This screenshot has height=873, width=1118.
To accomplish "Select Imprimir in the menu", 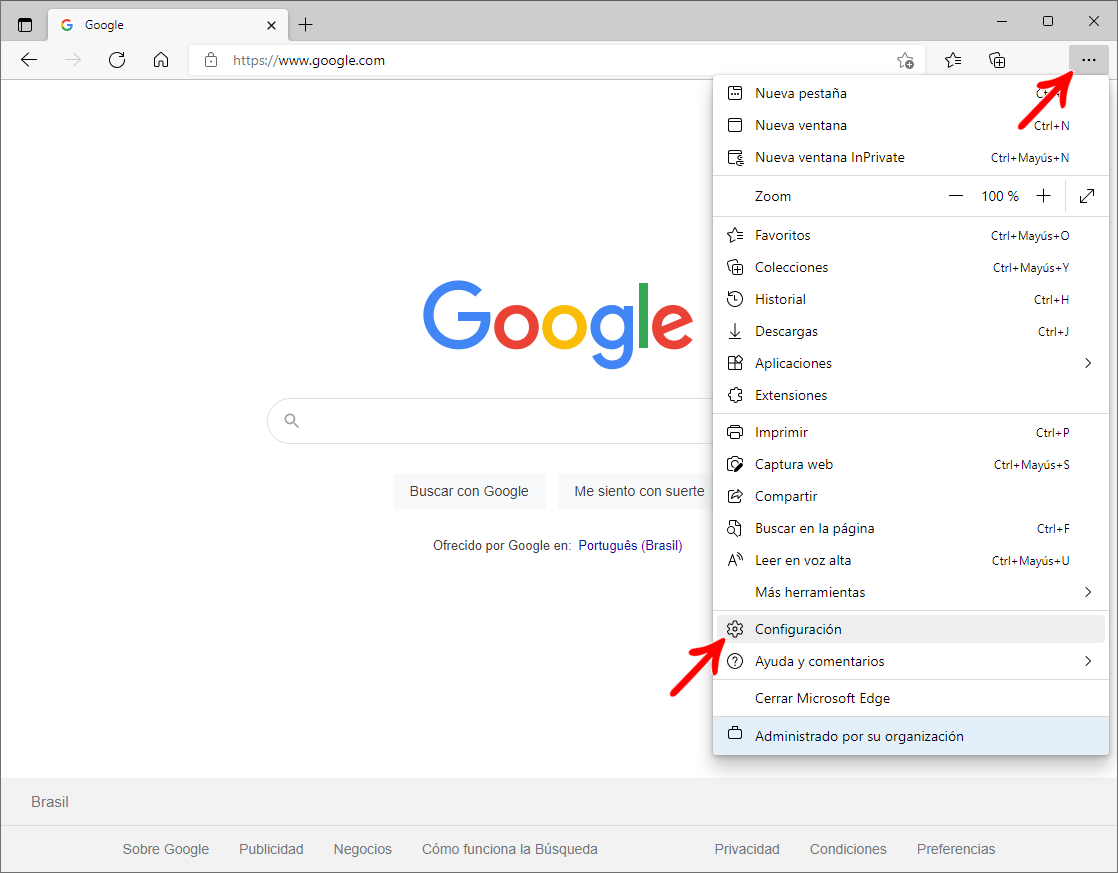I will [x=911, y=432].
